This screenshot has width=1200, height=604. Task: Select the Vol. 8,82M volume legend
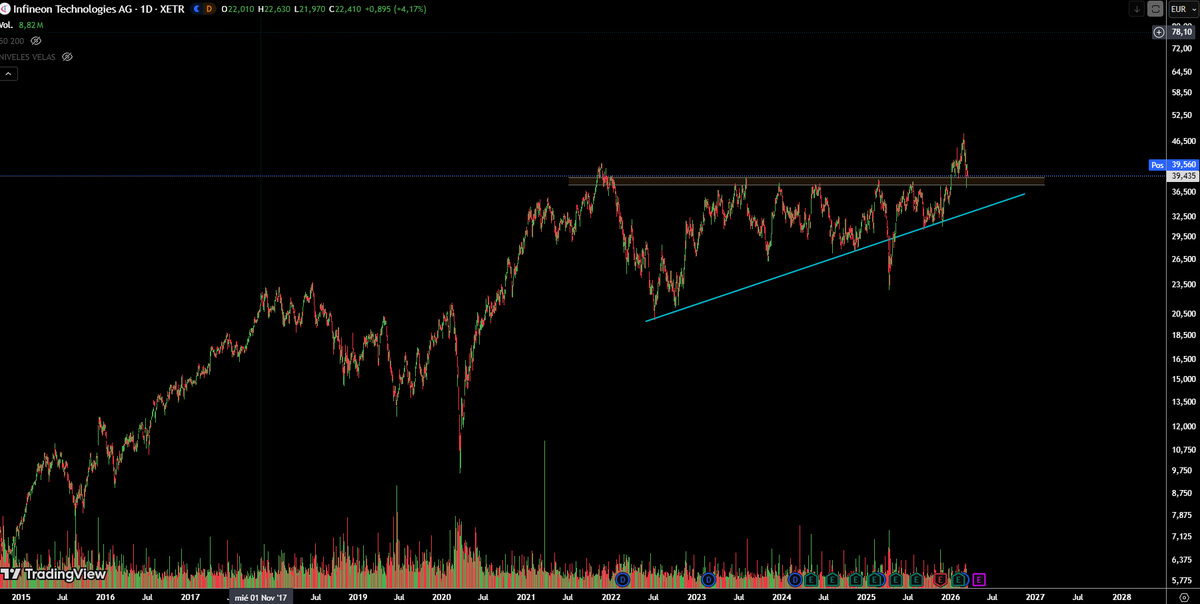(20, 24)
